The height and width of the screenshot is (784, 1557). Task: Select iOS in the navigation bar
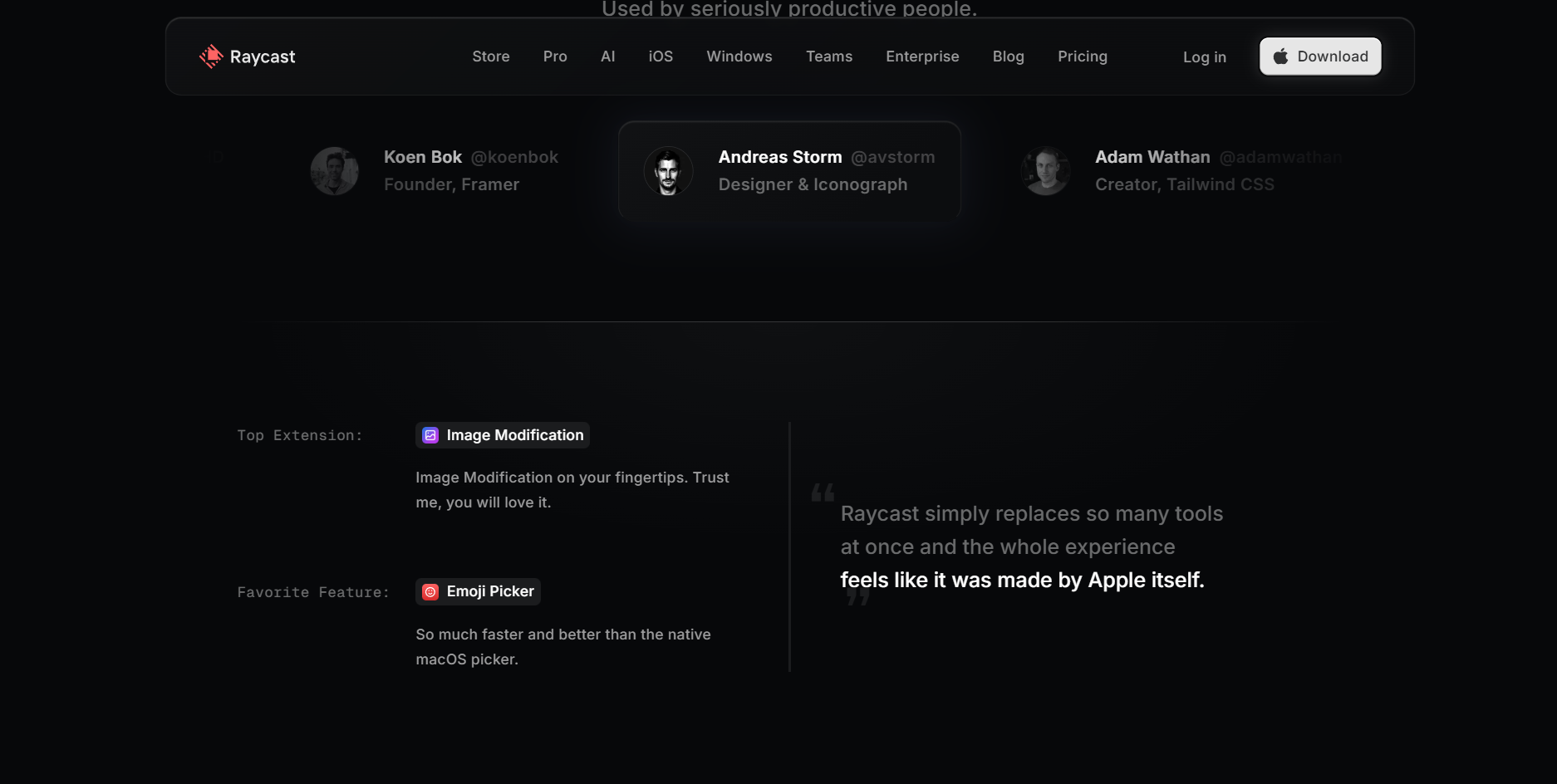click(661, 56)
